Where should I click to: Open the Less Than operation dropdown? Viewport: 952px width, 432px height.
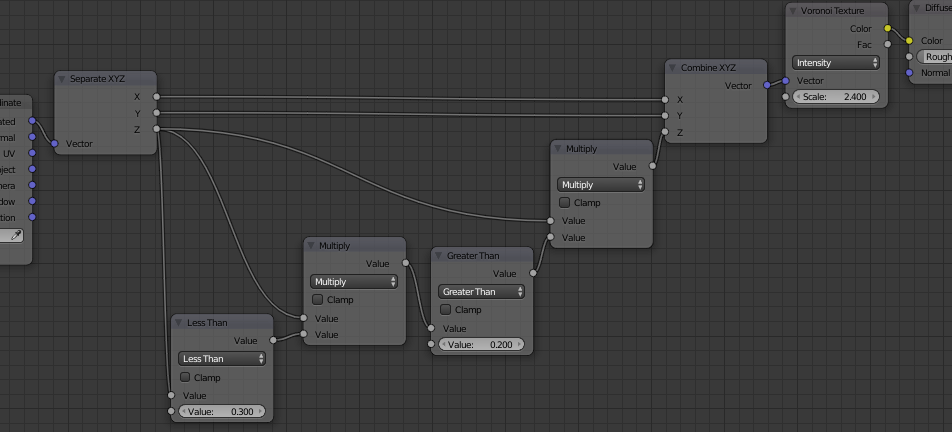(x=222, y=359)
